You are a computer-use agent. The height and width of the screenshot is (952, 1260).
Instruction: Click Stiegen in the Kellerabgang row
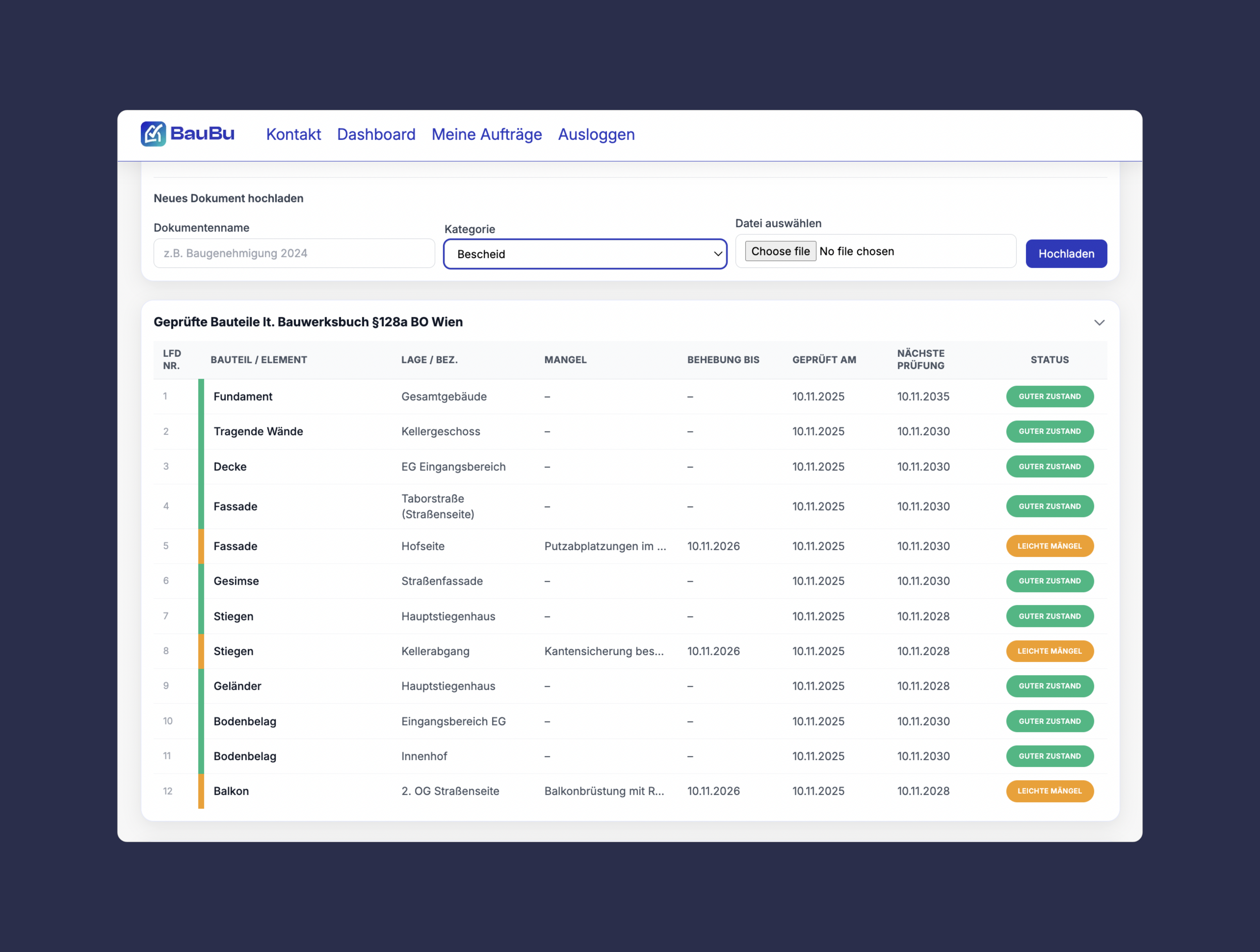point(233,651)
